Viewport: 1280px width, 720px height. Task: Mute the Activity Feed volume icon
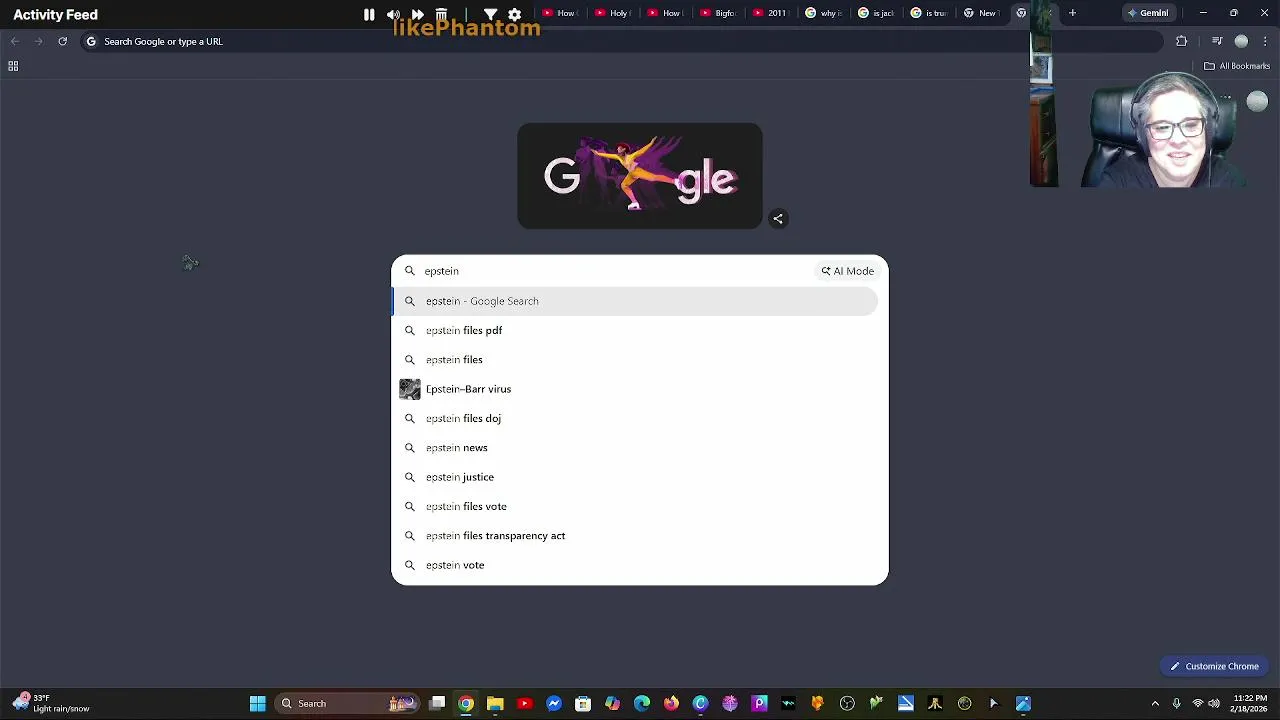tap(393, 14)
